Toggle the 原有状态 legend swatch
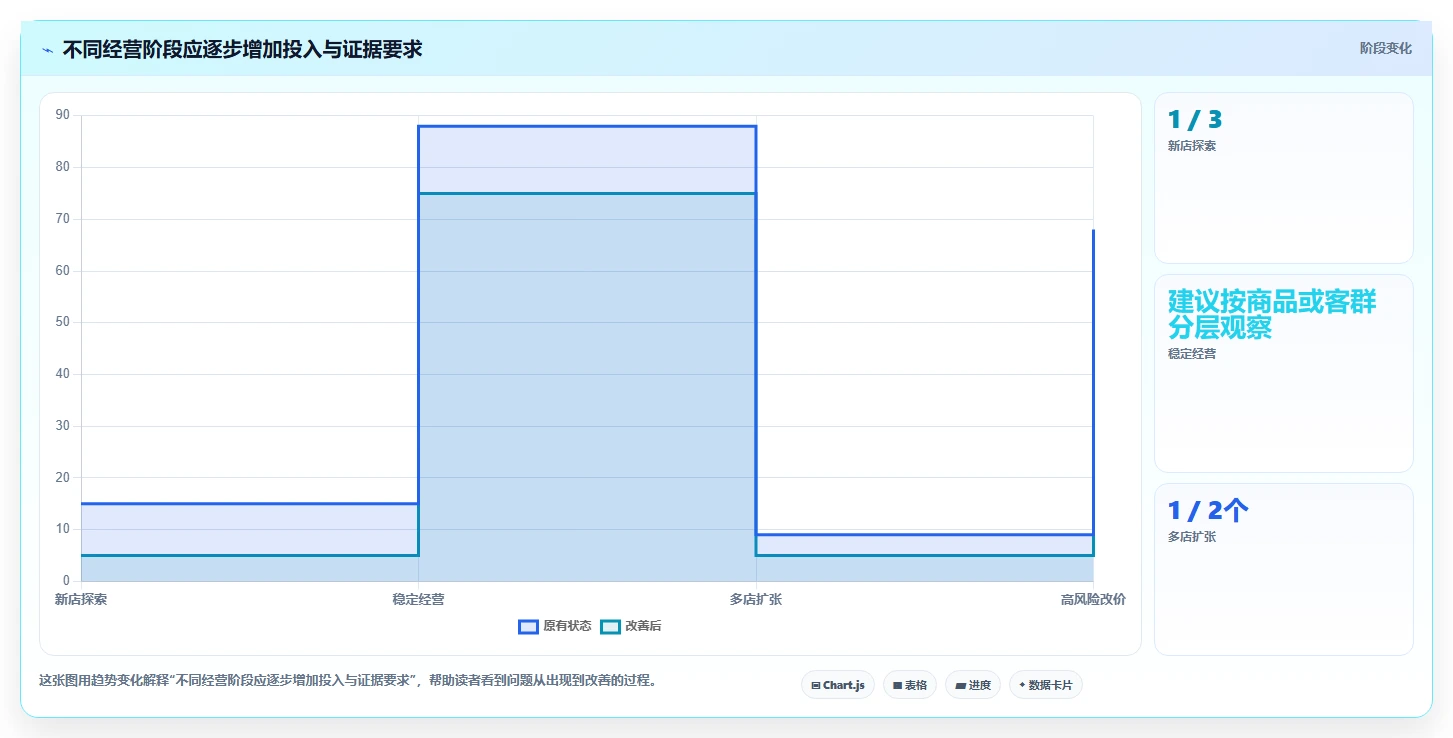 click(x=529, y=627)
